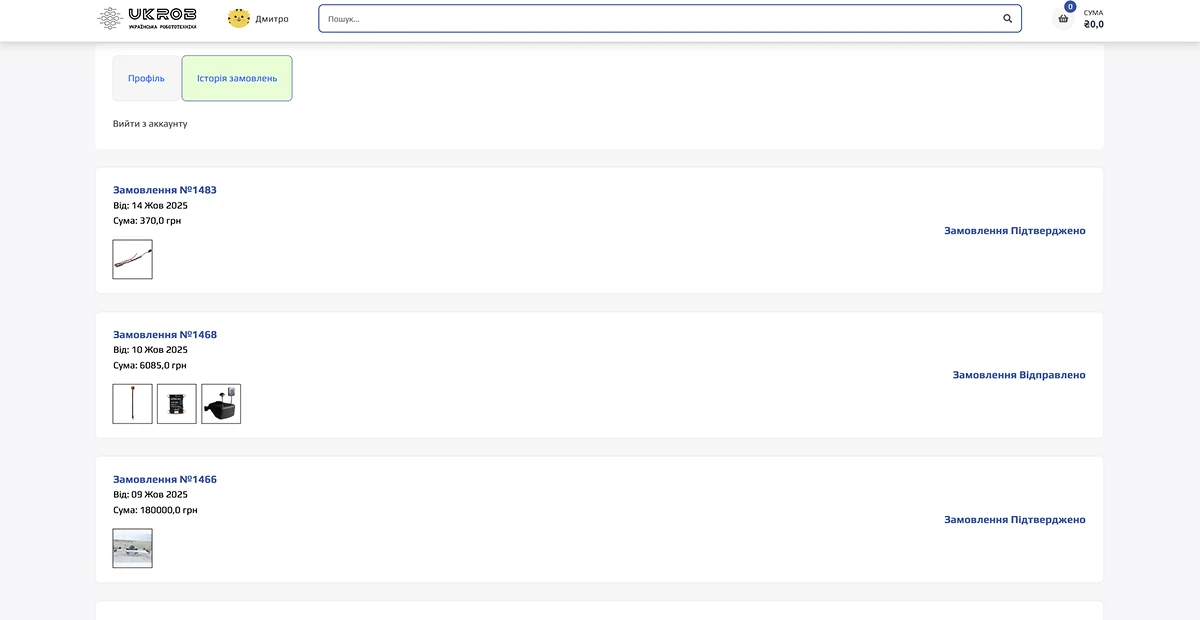Select the cable thumbnail in order №1483

(x=133, y=259)
